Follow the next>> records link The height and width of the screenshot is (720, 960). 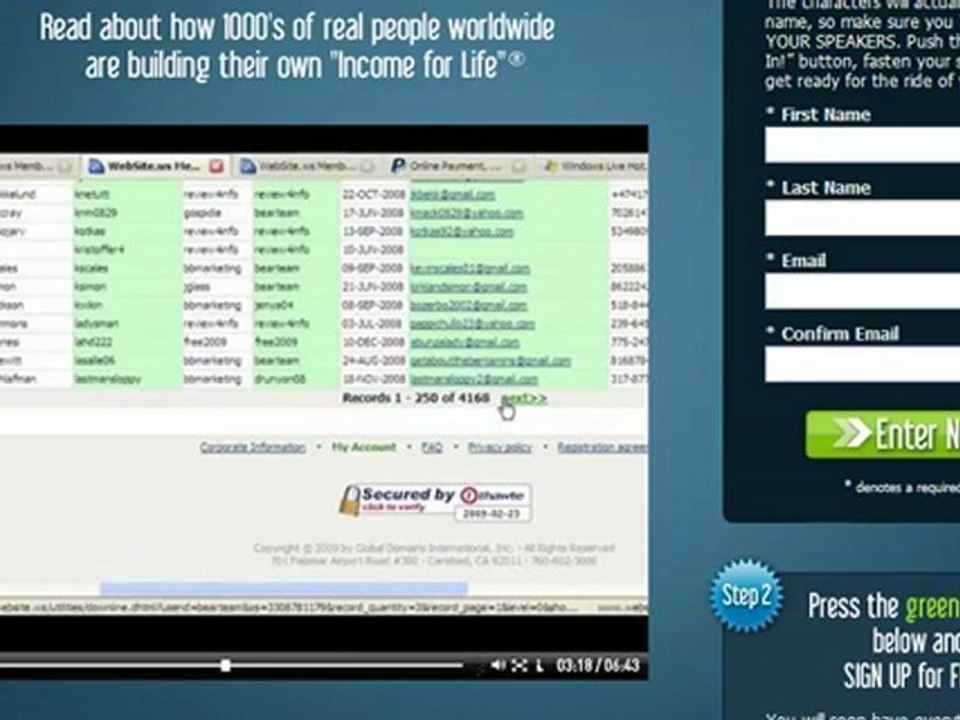[x=524, y=399]
